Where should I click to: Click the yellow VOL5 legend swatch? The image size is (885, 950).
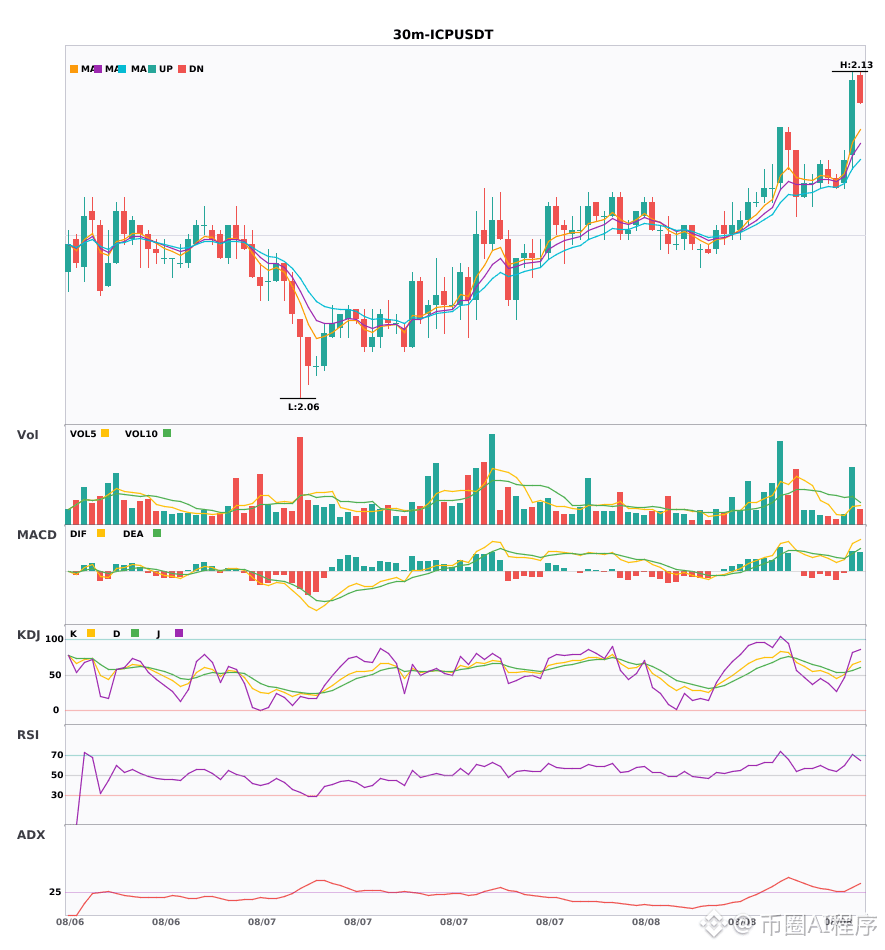[x=105, y=433]
